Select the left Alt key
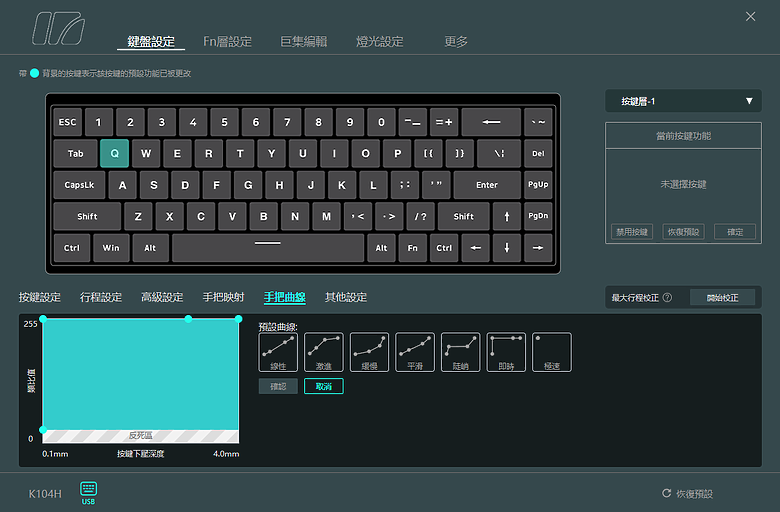 click(x=150, y=248)
